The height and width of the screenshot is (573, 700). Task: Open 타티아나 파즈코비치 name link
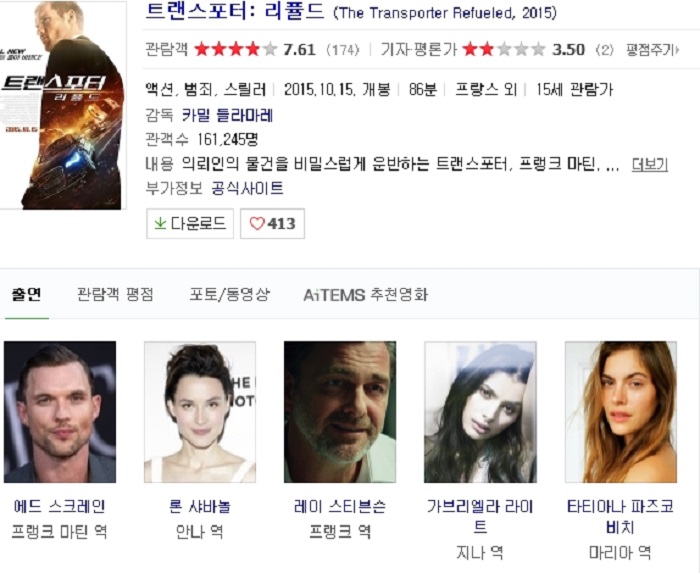620,517
